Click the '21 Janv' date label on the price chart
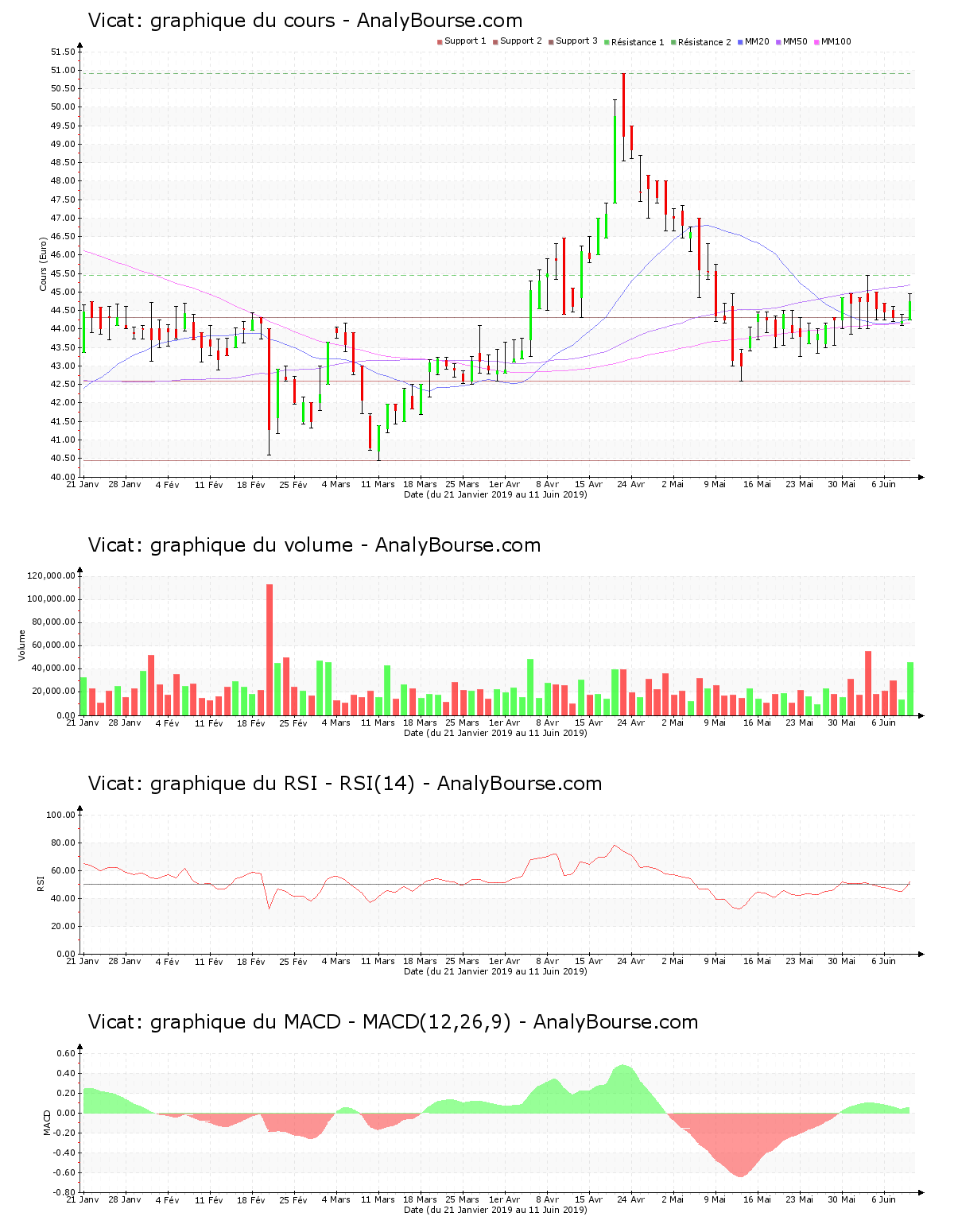This screenshot has width=954, height=1232. point(82,484)
